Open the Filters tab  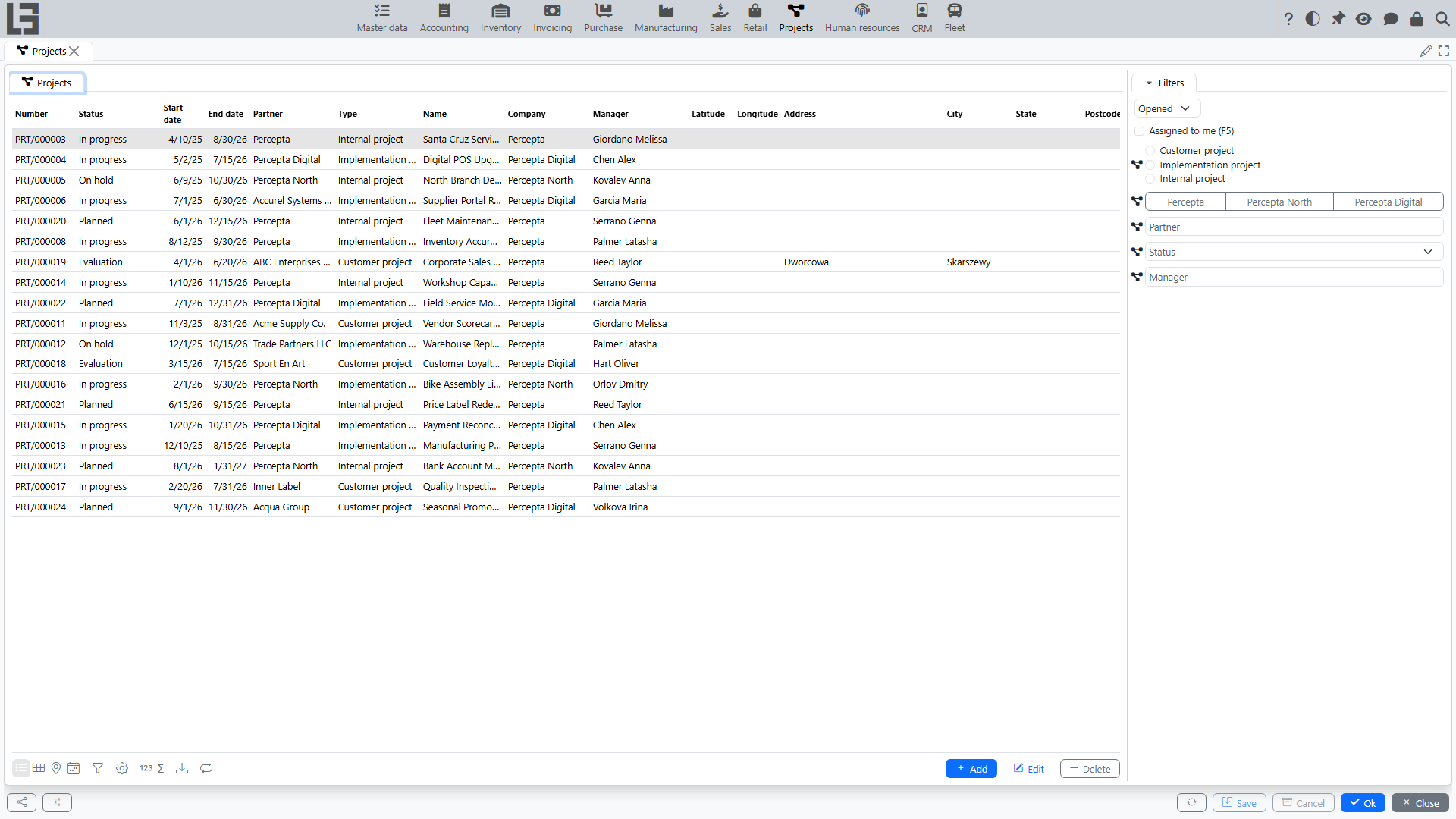pos(1164,83)
